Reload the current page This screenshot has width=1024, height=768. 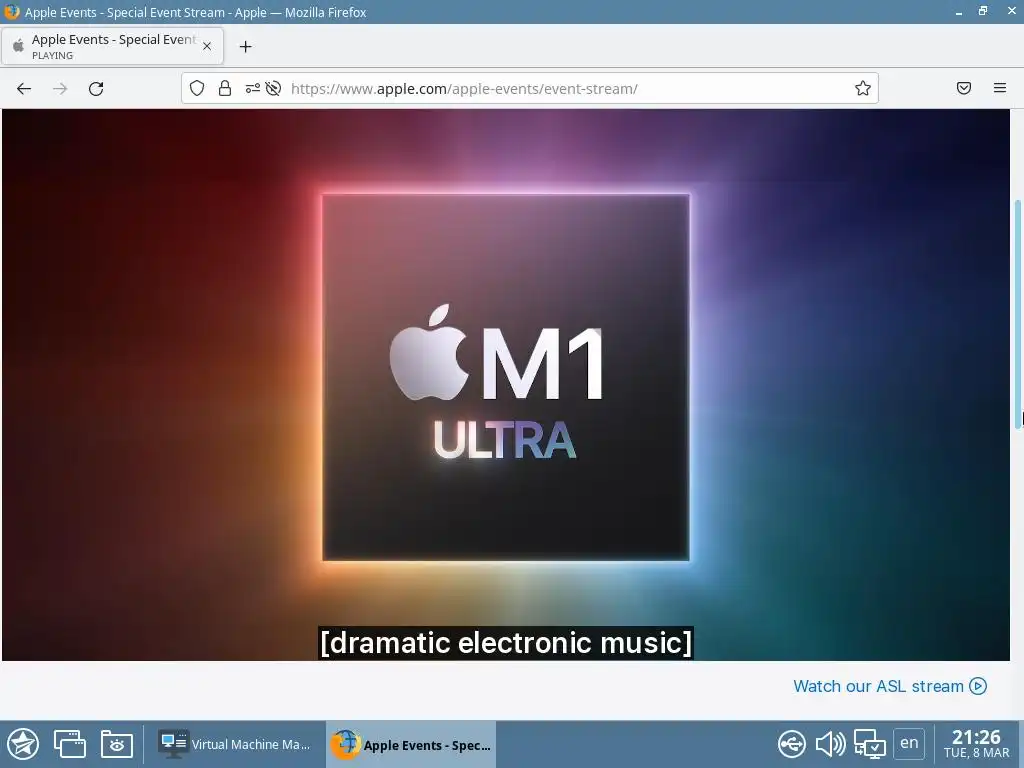(x=96, y=88)
